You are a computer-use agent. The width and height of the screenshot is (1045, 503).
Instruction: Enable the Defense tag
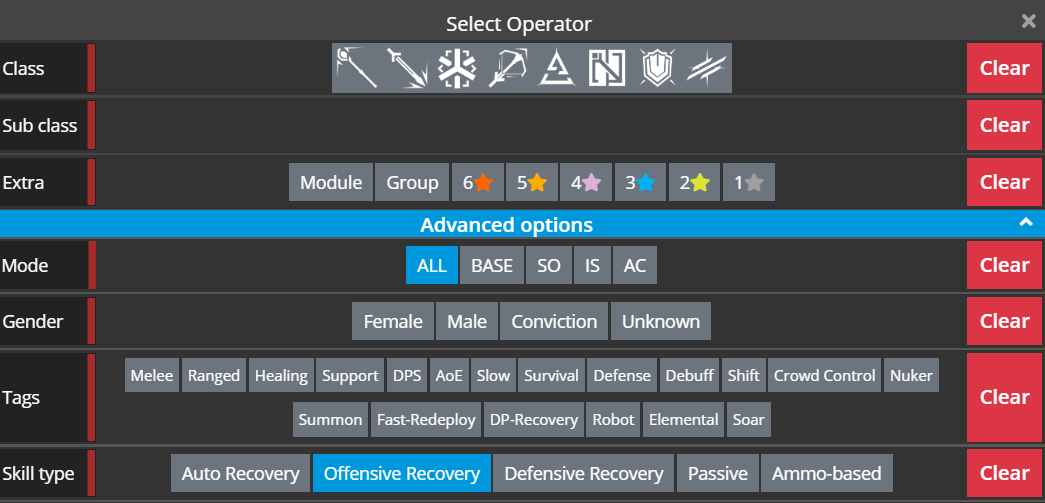(x=622, y=375)
